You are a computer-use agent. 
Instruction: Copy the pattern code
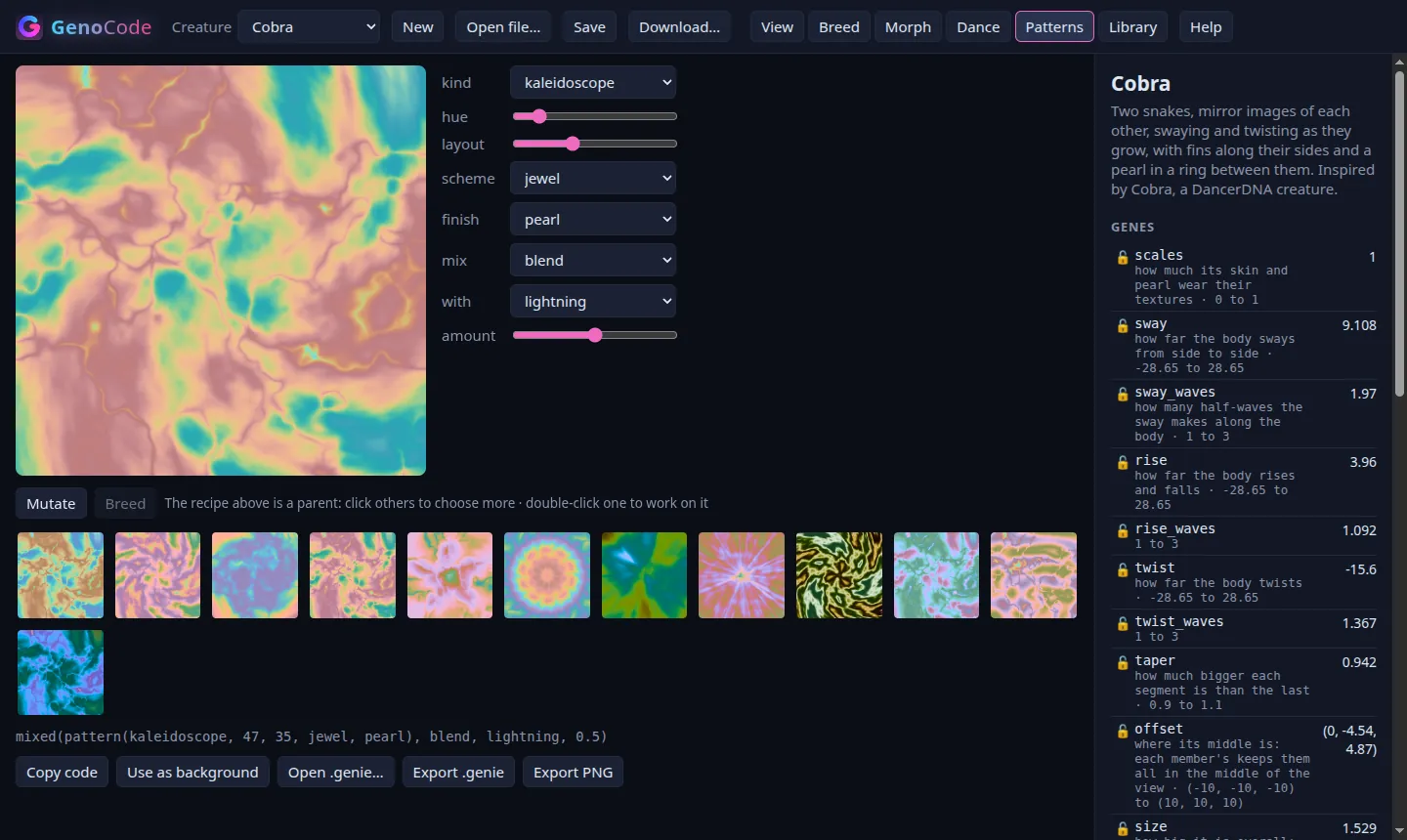pyautogui.click(x=62, y=773)
